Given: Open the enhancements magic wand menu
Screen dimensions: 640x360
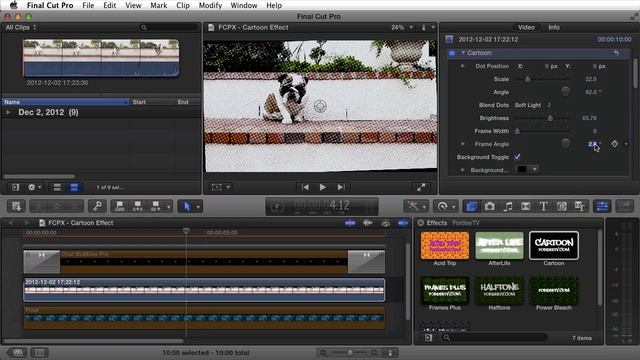Looking at the screenshot, I should tap(416, 206).
